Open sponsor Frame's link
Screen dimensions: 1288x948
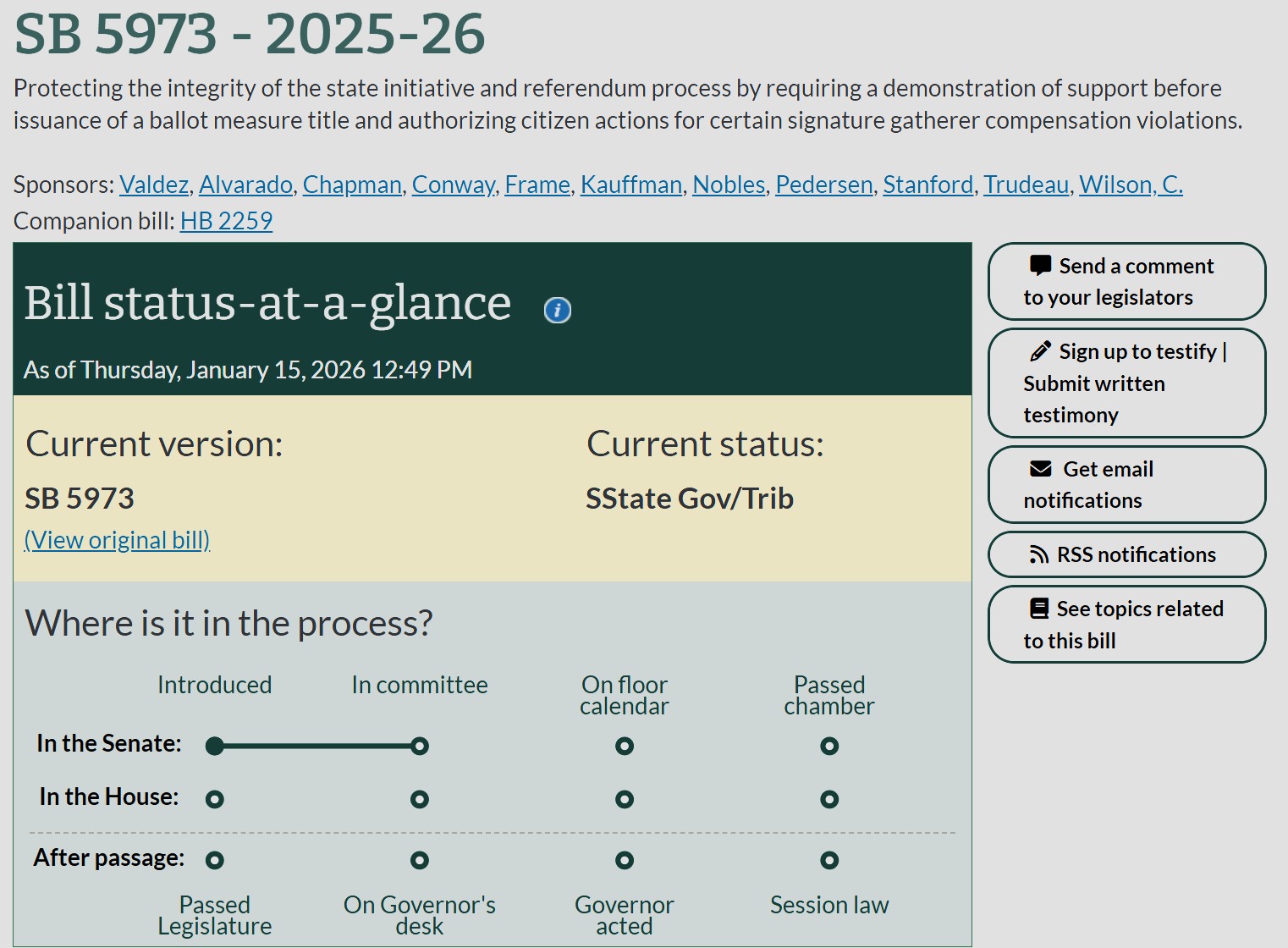click(537, 185)
